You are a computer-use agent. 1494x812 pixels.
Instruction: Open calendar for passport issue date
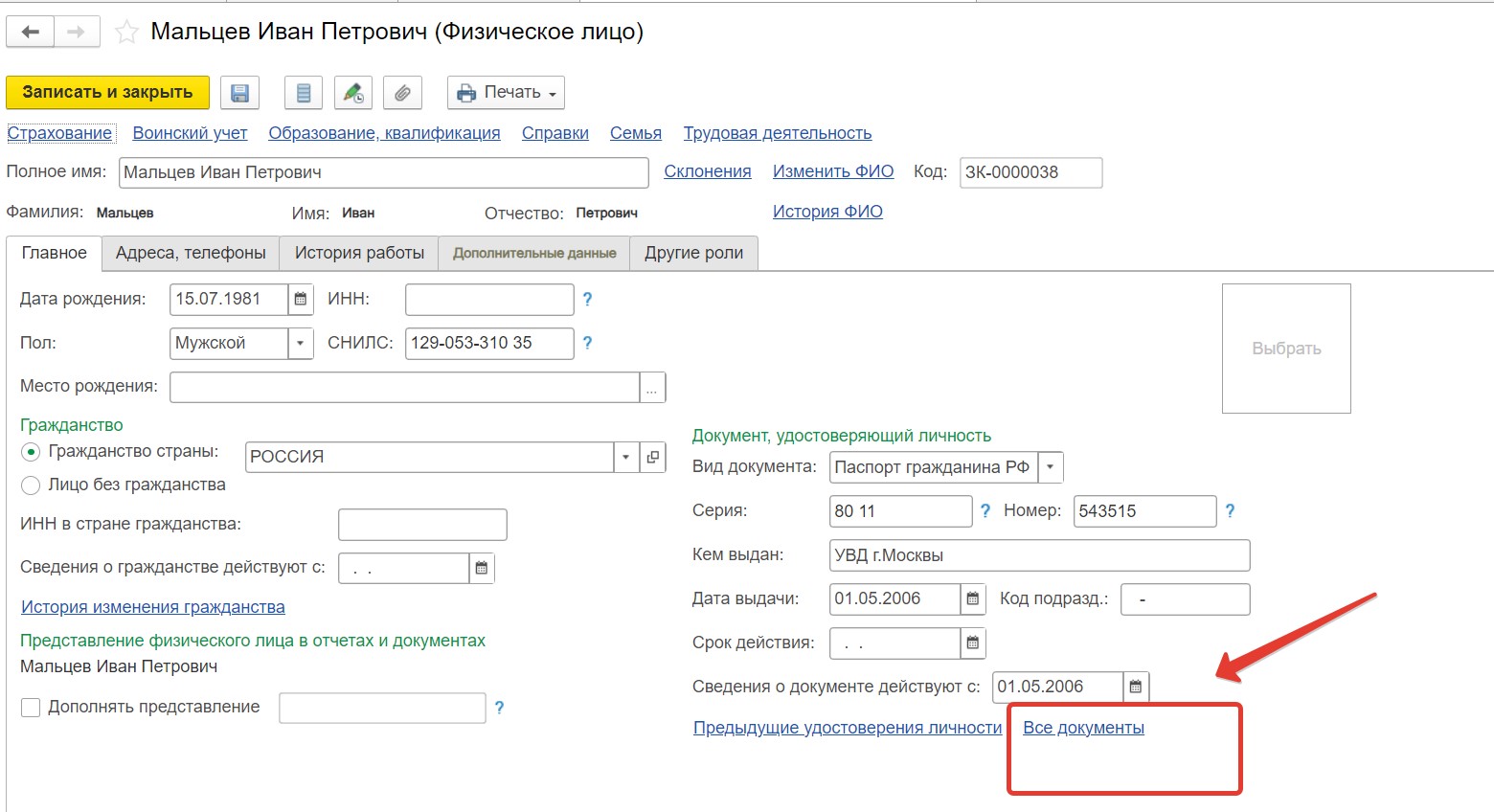(973, 599)
